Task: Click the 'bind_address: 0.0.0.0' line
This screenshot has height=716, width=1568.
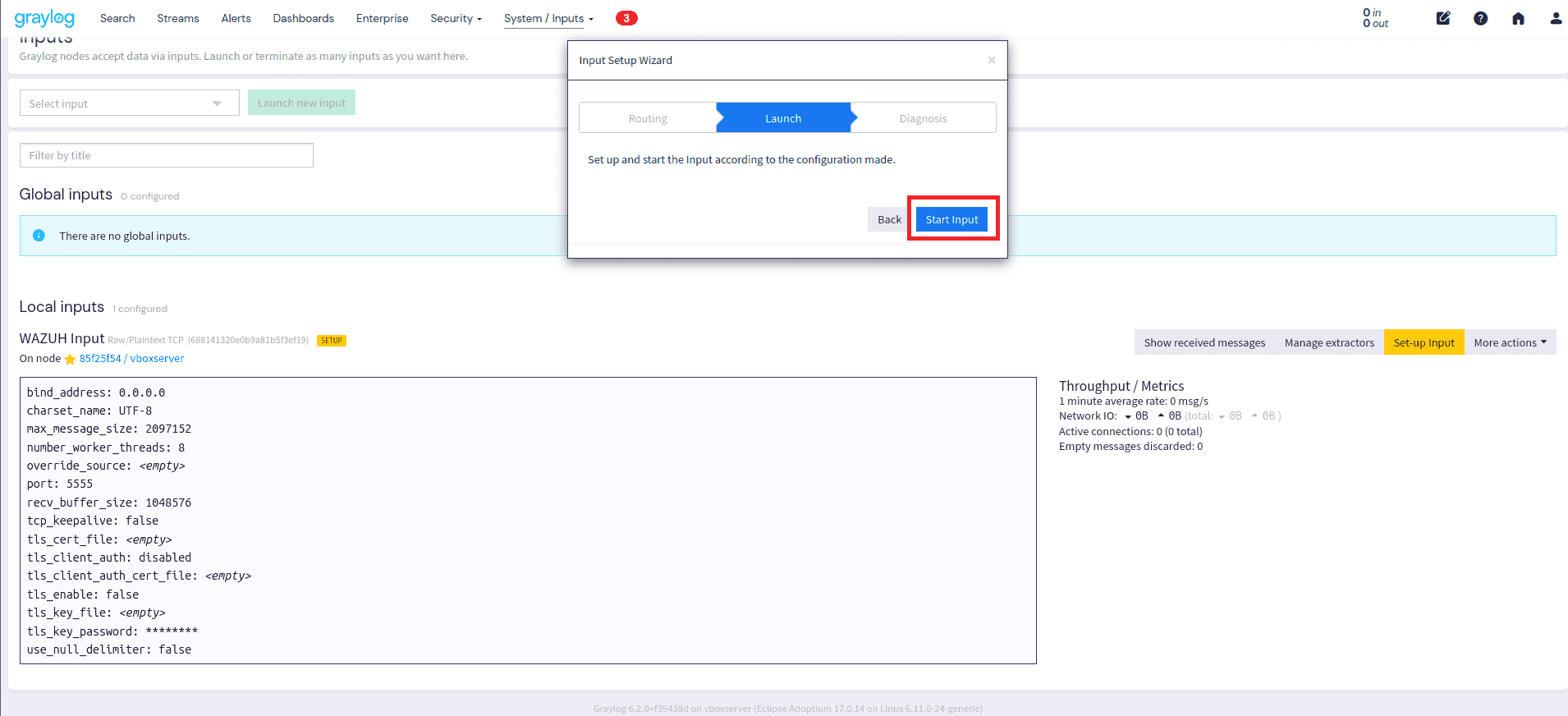Action: pyautogui.click(x=96, y=392)
